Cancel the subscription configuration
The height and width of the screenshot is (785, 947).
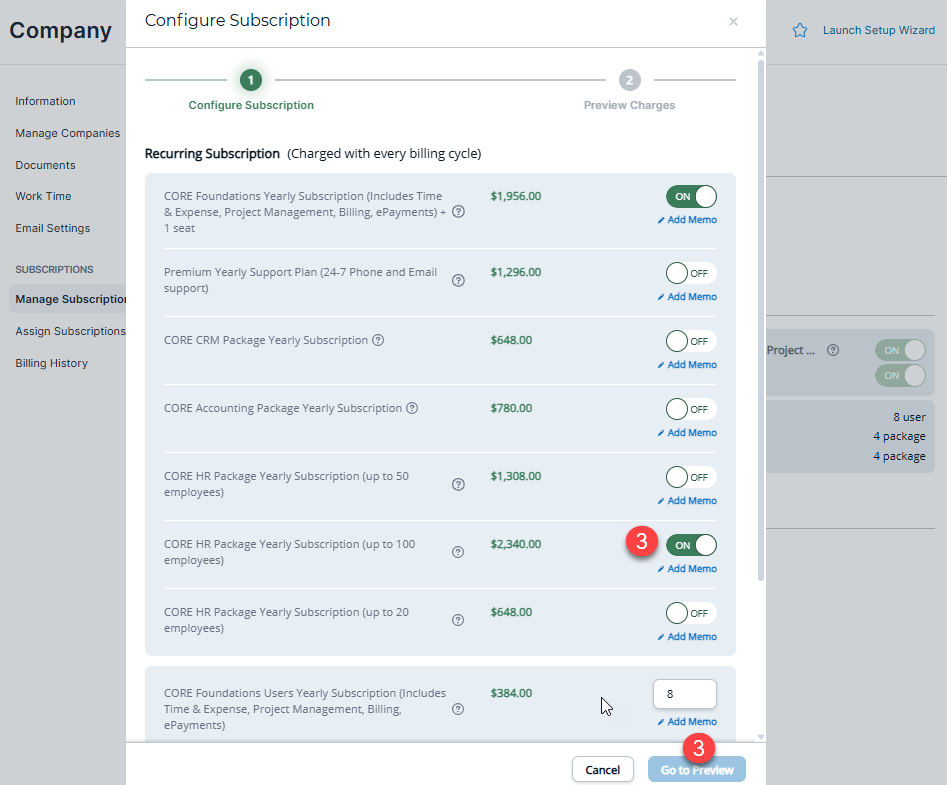click(x=602, y=769)
